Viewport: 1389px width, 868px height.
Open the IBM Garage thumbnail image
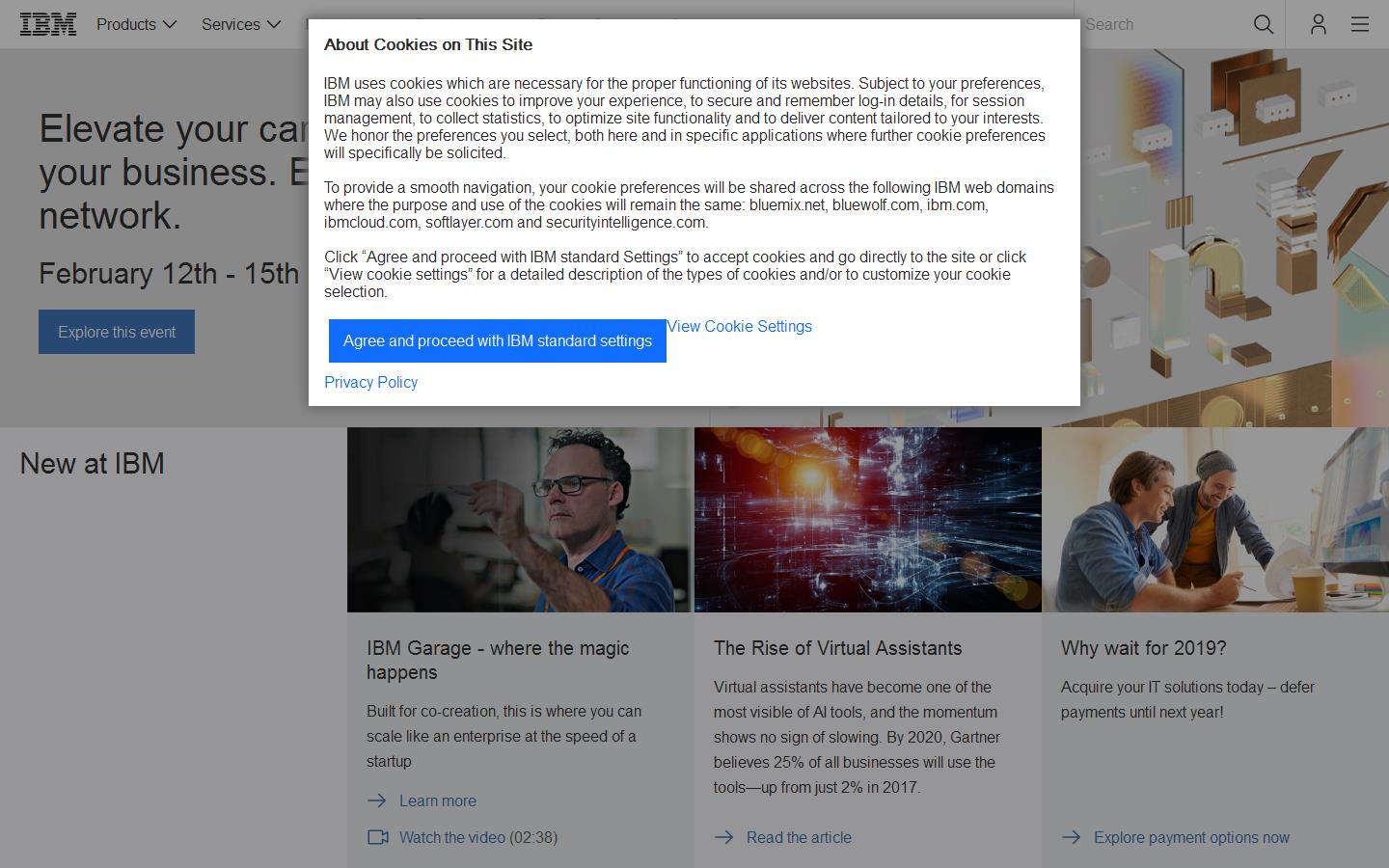[x=520, y=520]
